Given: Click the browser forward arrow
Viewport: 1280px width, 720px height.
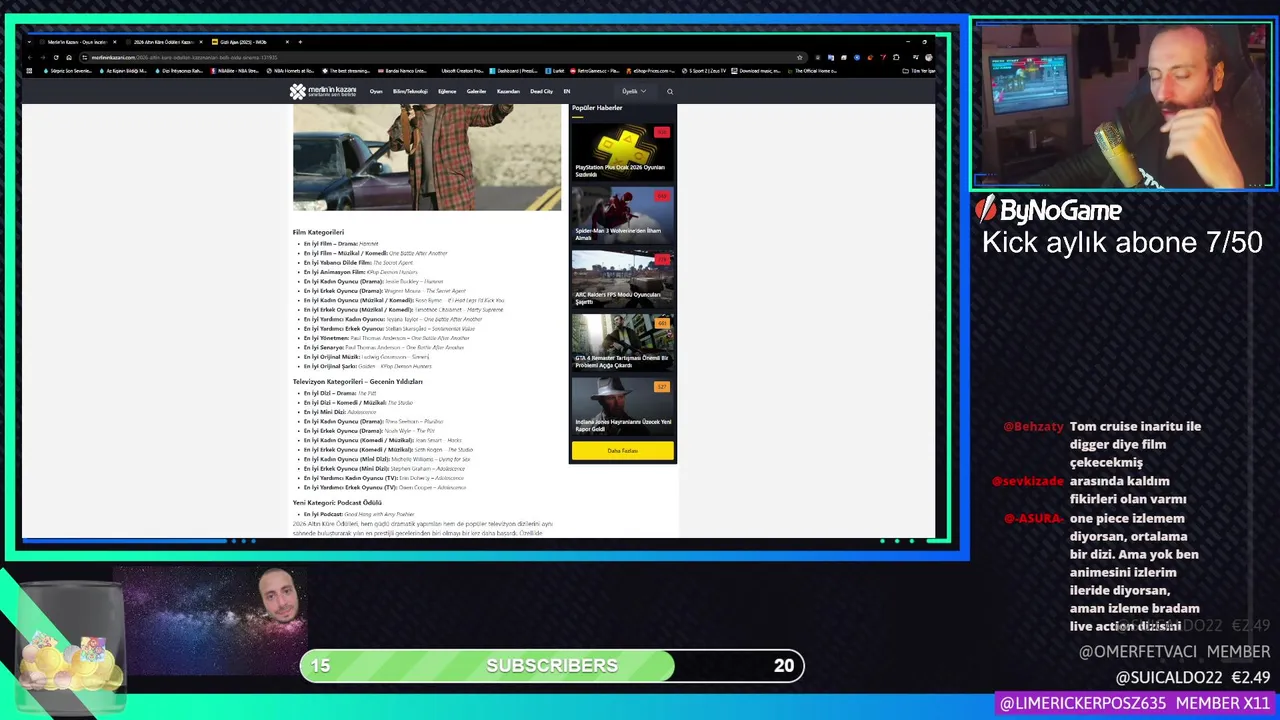Looking at the screenshot, I should coord(43,57).
